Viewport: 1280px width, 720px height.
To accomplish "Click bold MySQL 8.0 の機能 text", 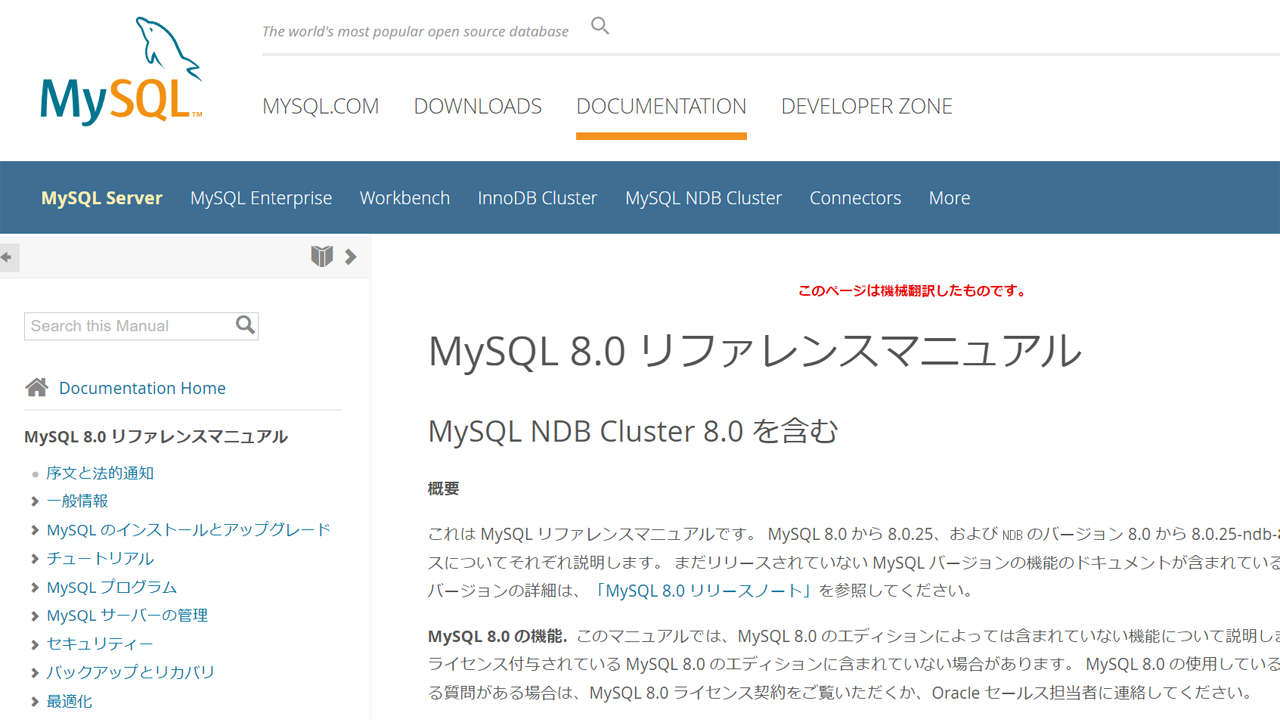I will 497,636.
